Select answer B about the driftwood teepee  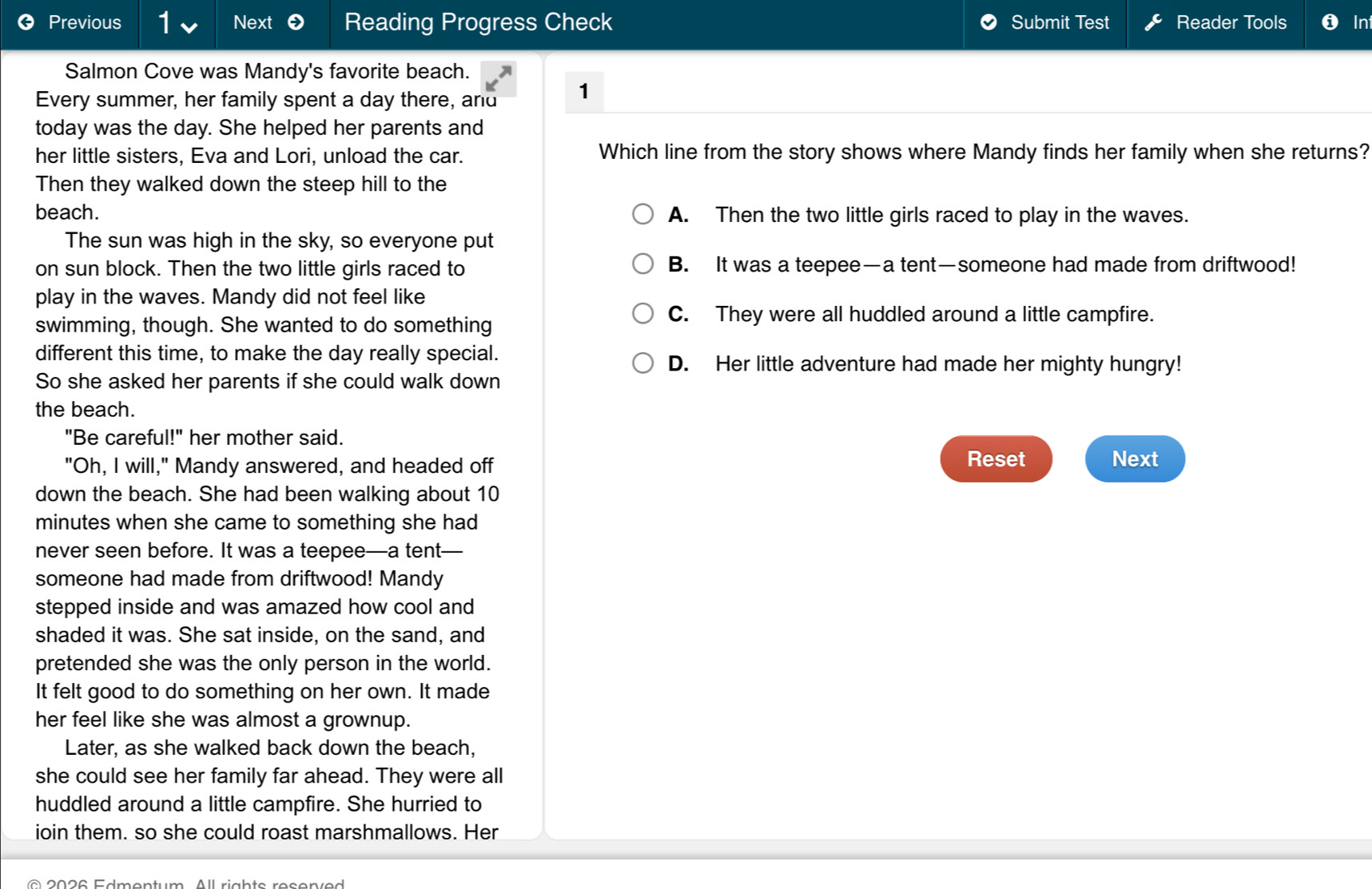642,264
